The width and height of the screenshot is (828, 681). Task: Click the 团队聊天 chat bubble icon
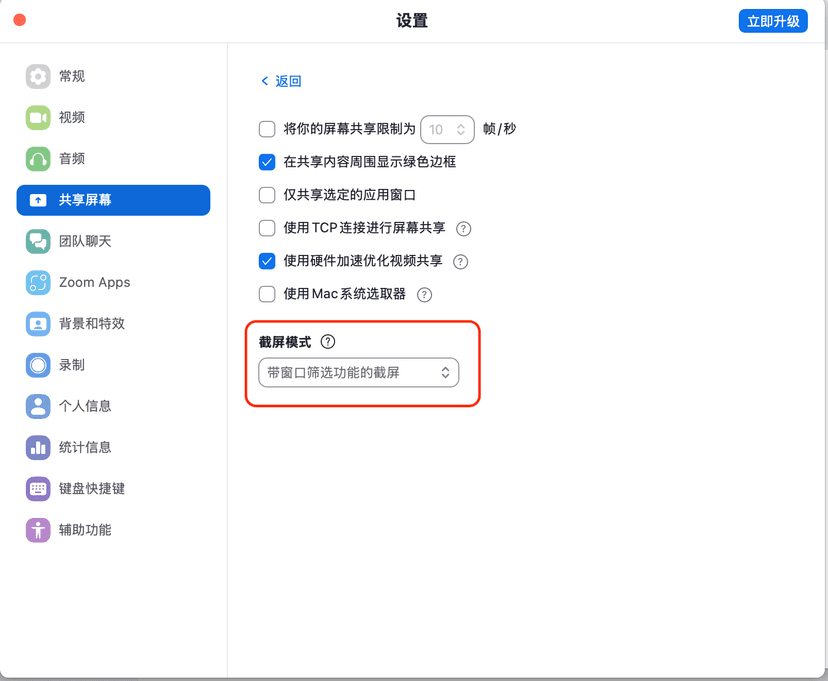[x=38, y=241]
